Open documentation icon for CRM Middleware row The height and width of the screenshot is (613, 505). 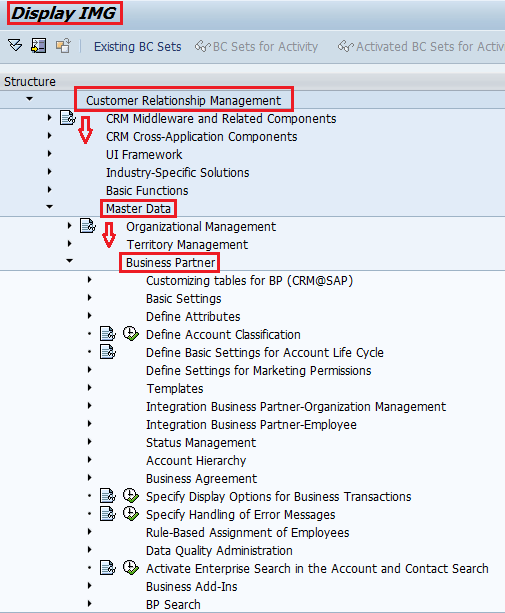68,118
